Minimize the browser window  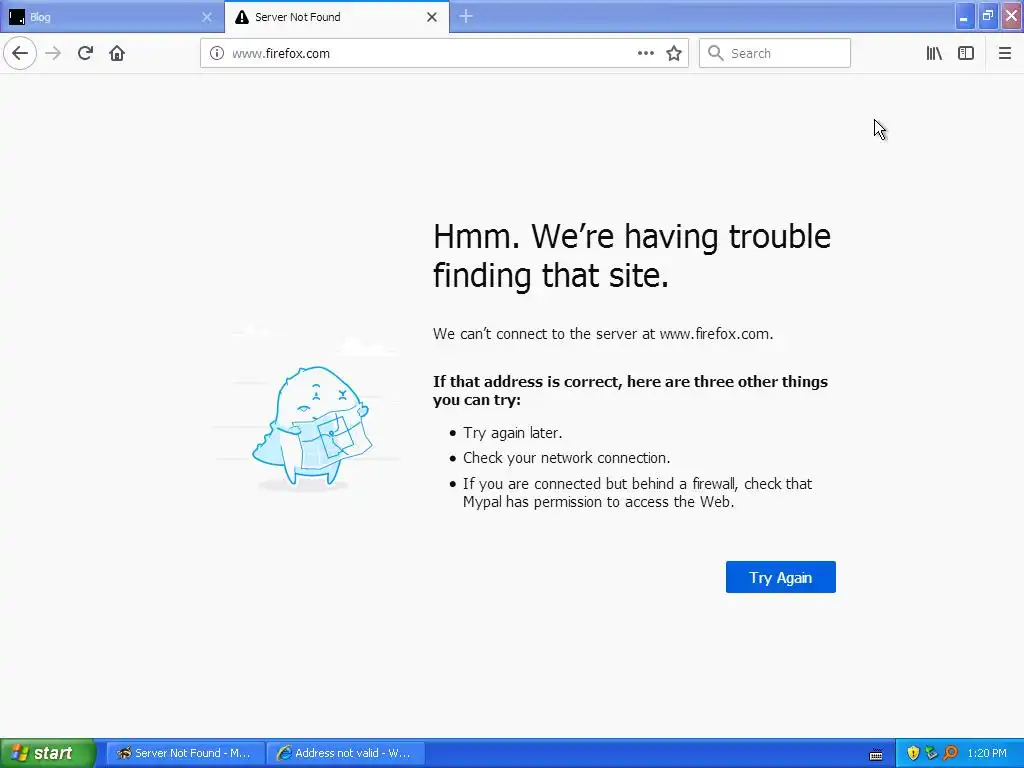click(964, 16)
